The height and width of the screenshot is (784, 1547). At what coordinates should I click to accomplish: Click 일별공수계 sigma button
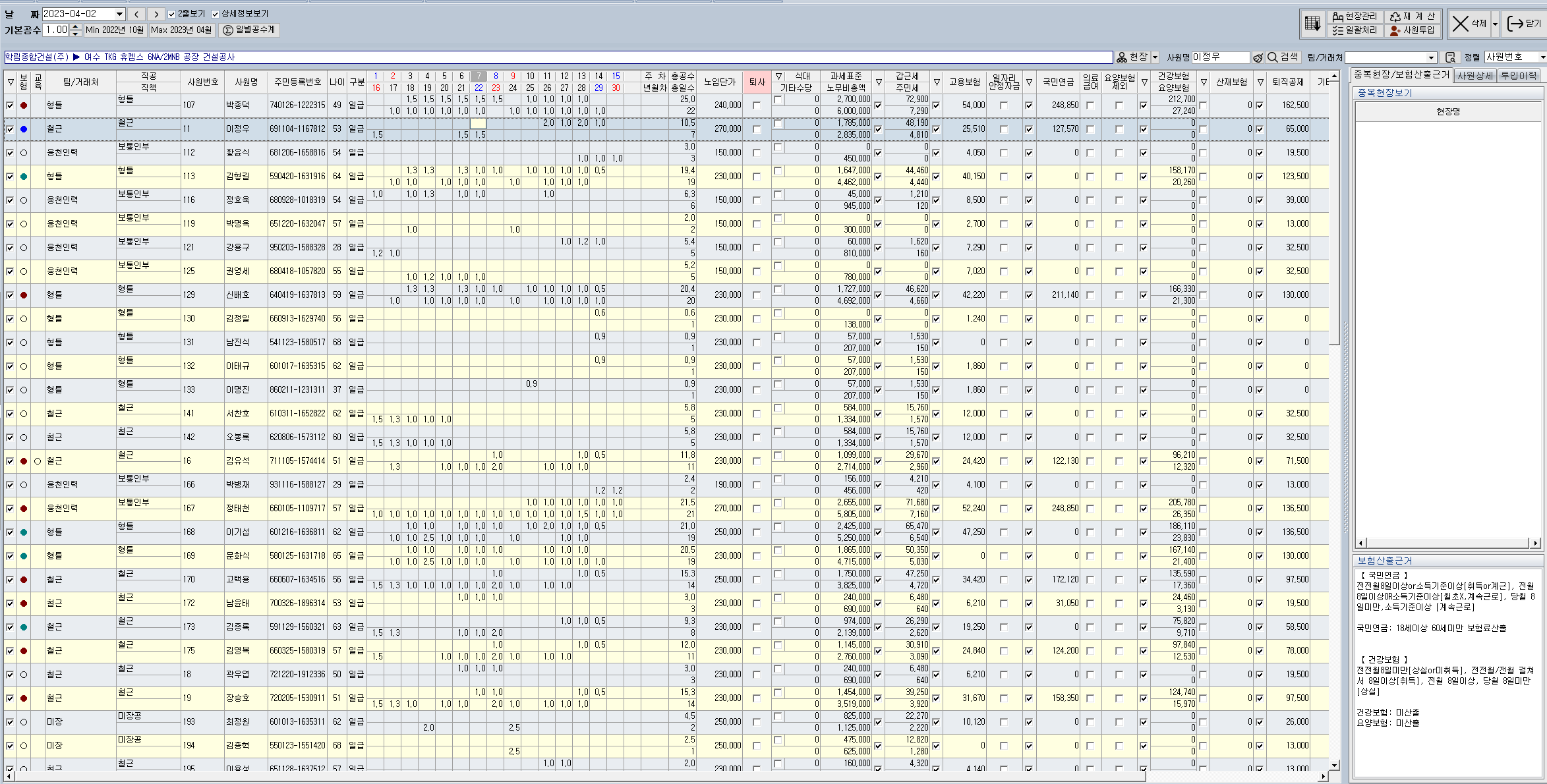click(248, 30)
